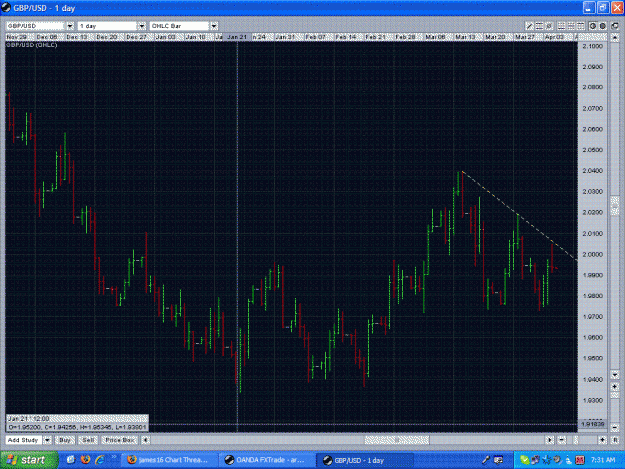Open Firefox from the quick launch bar
The height and width of the screenshot is (469, 625).
pos(85,460)
